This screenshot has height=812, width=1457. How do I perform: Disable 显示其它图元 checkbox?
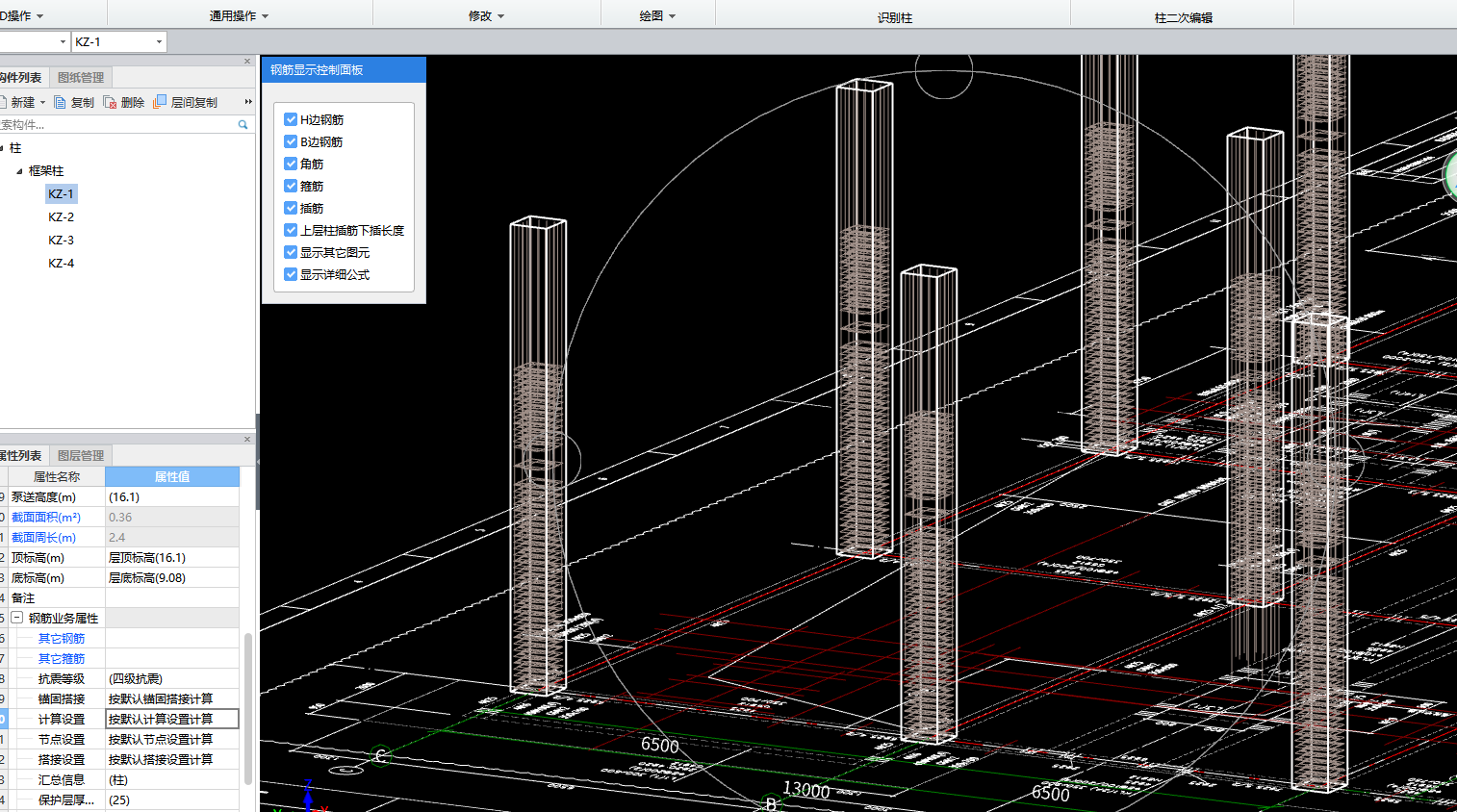[x=291, y=252]
